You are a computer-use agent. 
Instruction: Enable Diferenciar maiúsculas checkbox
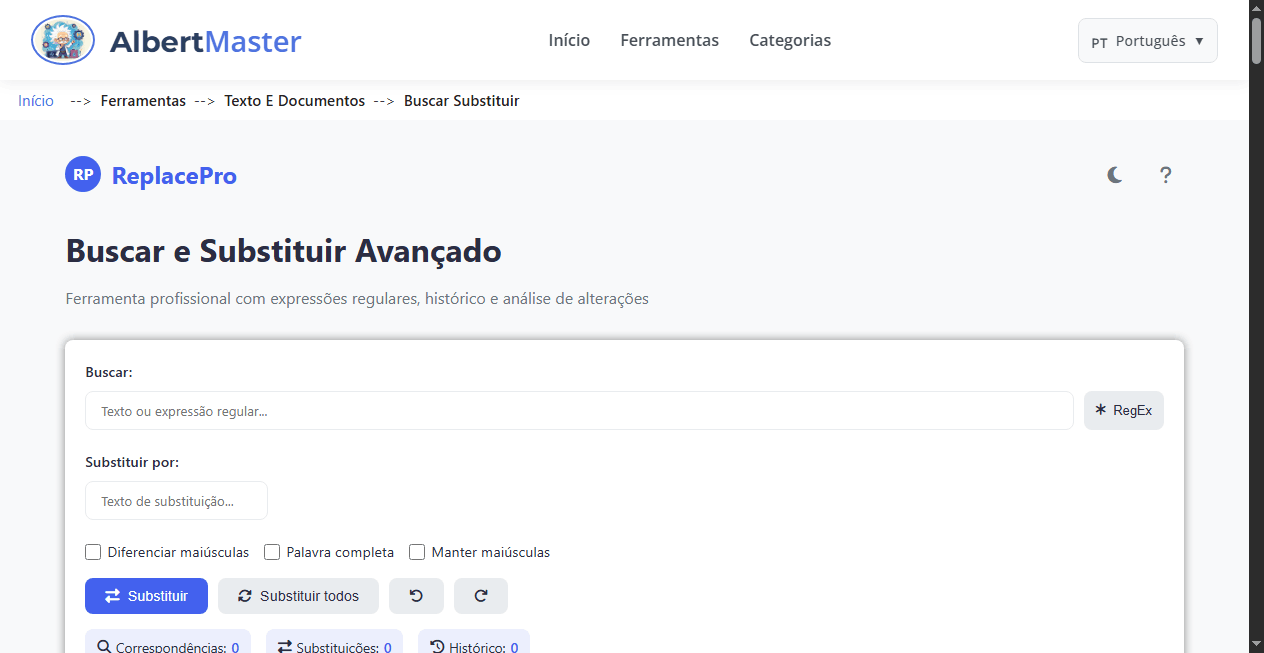(93, 552)
